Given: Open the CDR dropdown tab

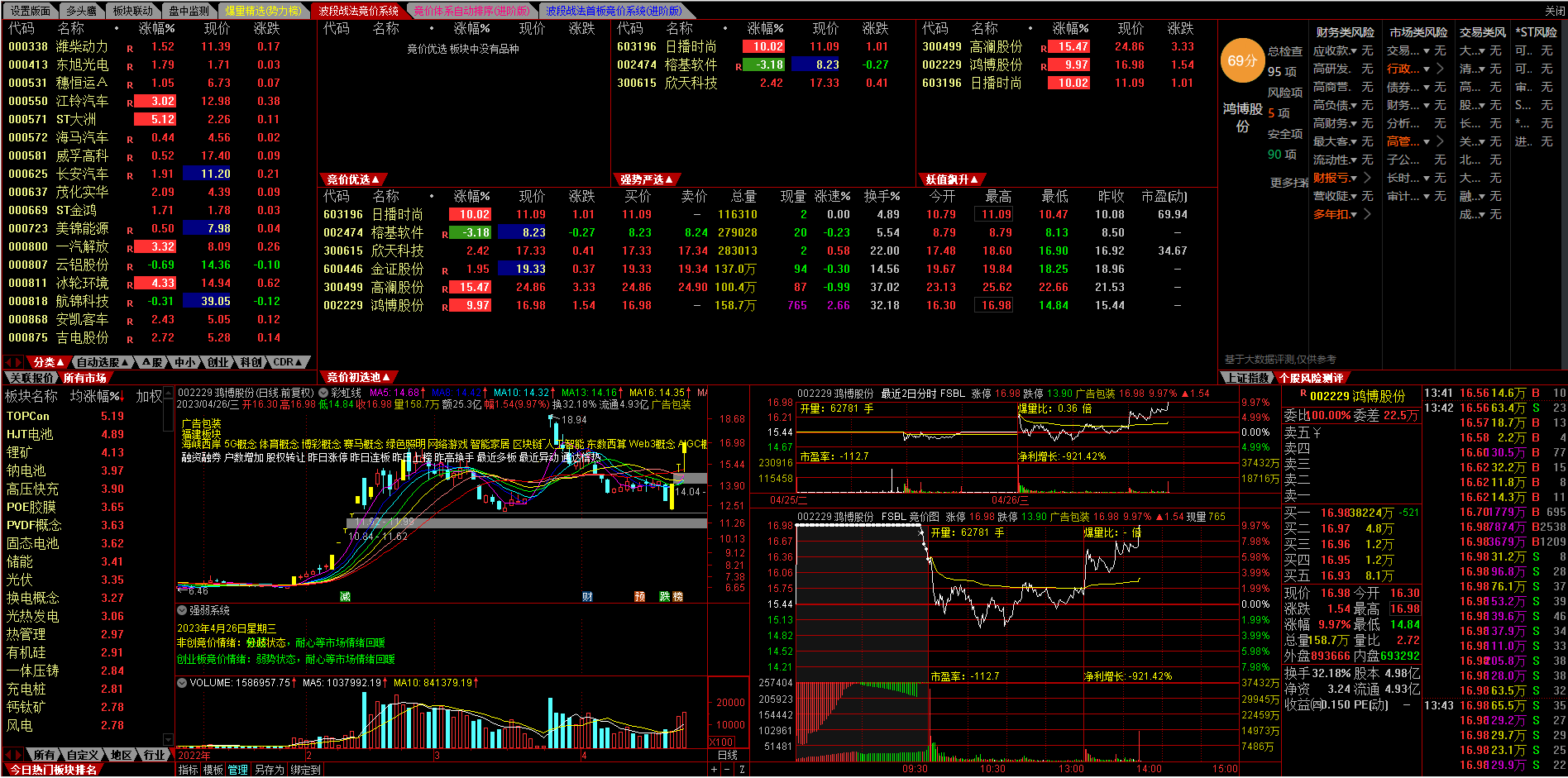Looking at the screenshot, I should click(x=288, y=362).
